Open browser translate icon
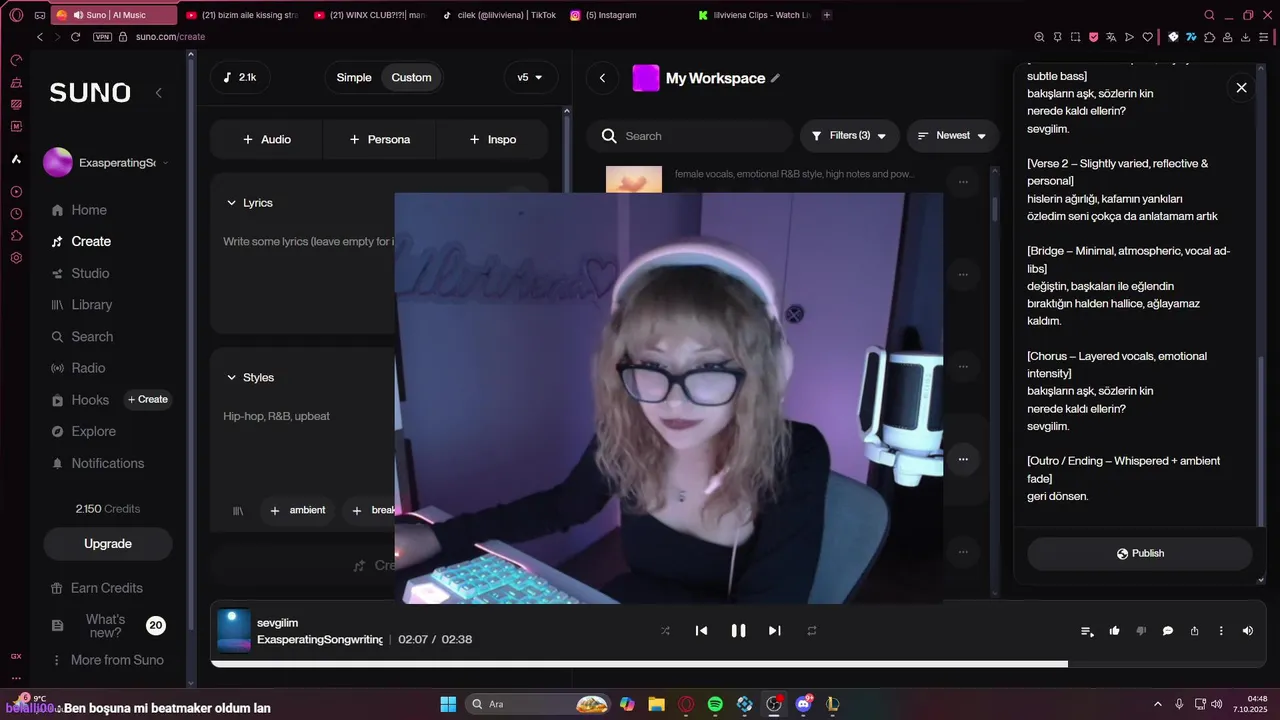1280x720 pixels. 1111,37
